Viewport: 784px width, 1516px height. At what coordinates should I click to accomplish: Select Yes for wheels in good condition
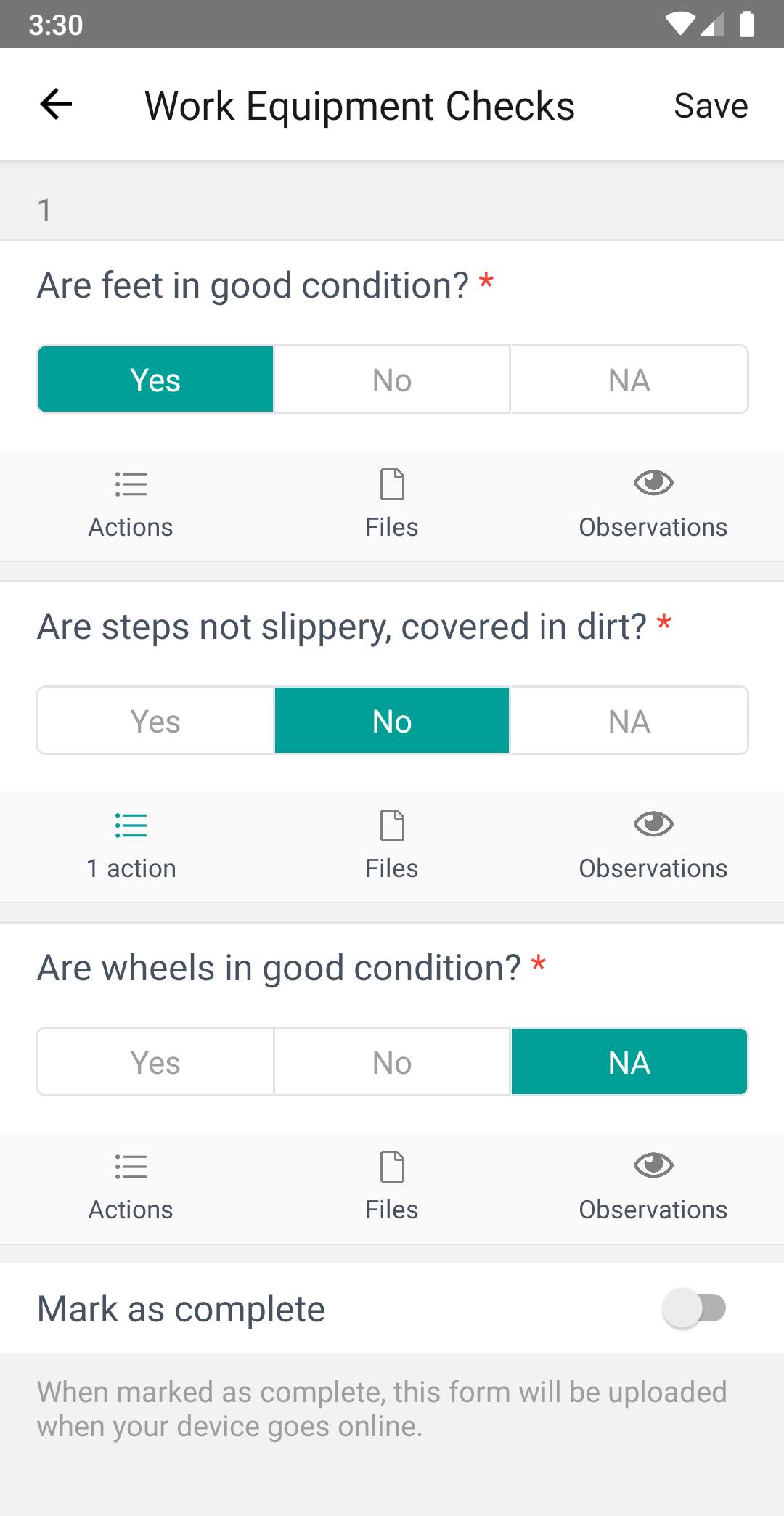[155, 1062]
